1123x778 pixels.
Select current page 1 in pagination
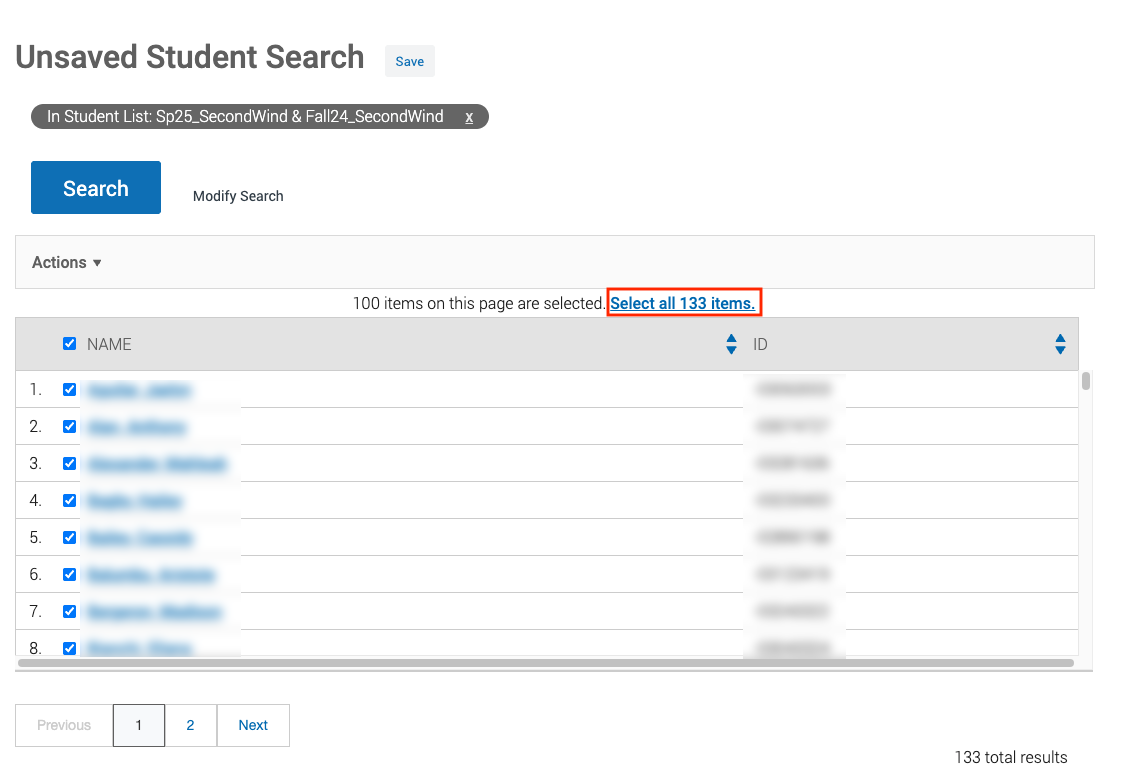(x=139, y=725)
